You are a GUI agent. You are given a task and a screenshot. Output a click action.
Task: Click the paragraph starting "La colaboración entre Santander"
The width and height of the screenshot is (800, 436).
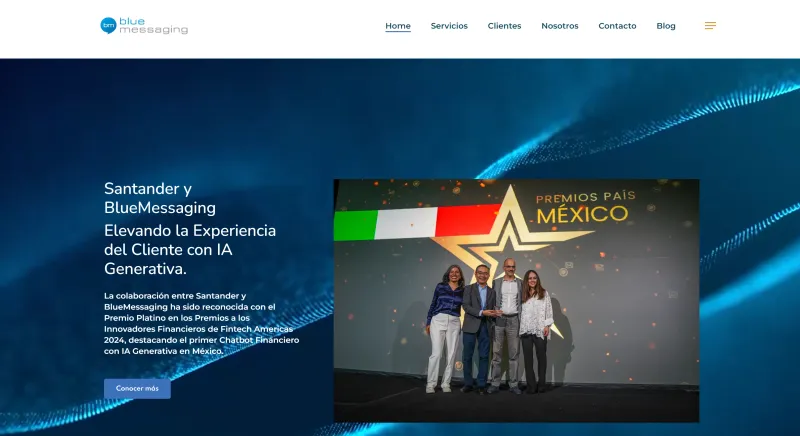click(202, 323)
